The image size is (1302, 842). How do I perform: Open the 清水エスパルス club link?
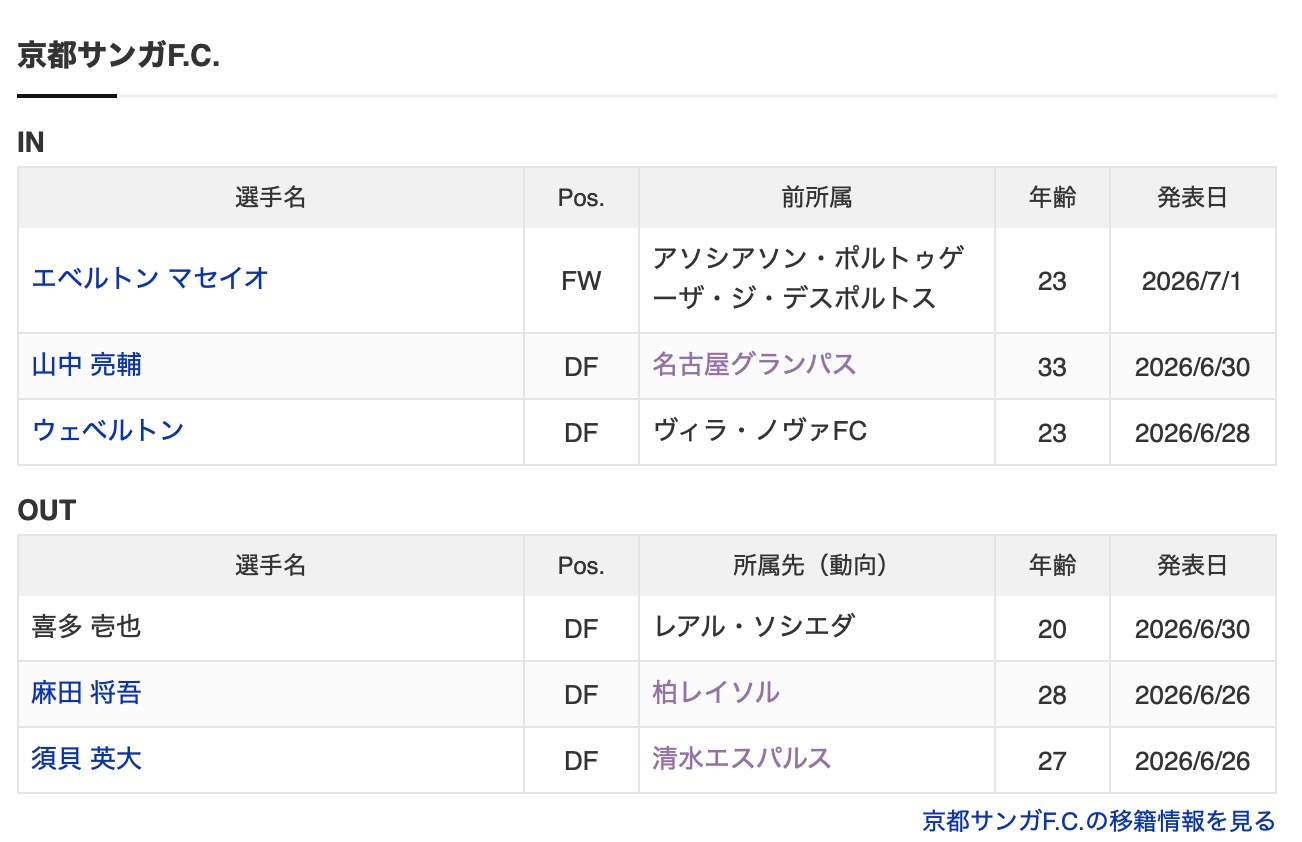[742, 758]
